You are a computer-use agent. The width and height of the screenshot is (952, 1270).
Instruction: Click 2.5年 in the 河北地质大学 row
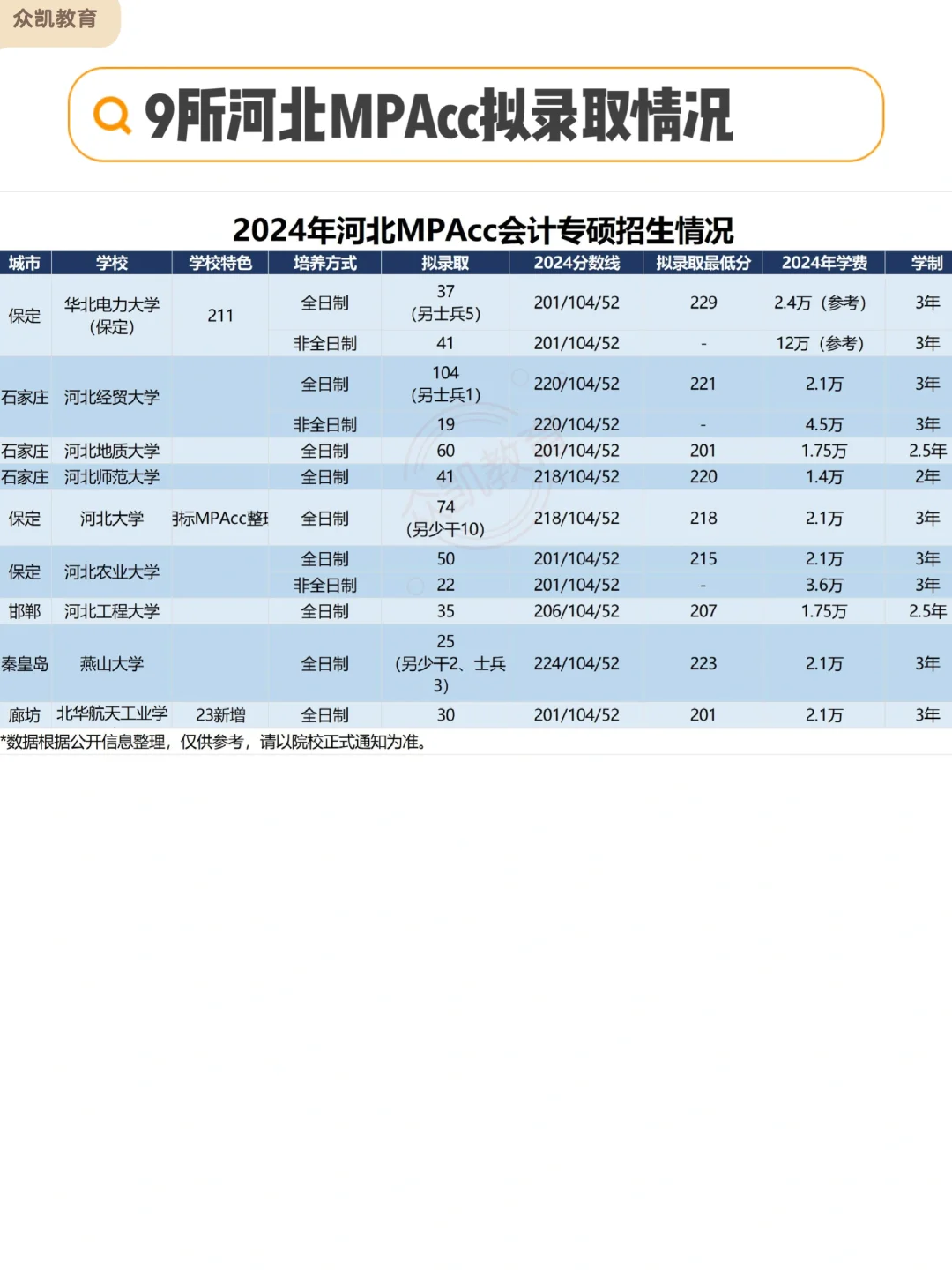[927, 451]
